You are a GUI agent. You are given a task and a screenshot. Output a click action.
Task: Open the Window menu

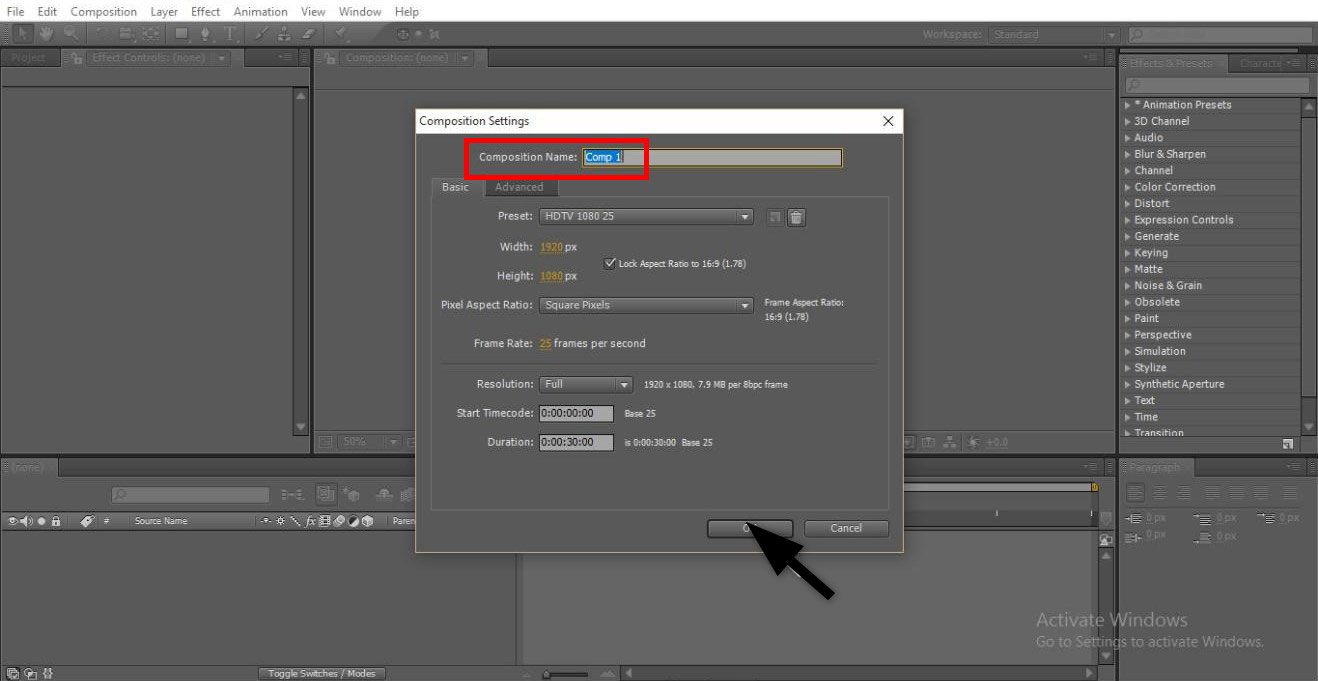(x=360, y=11)
